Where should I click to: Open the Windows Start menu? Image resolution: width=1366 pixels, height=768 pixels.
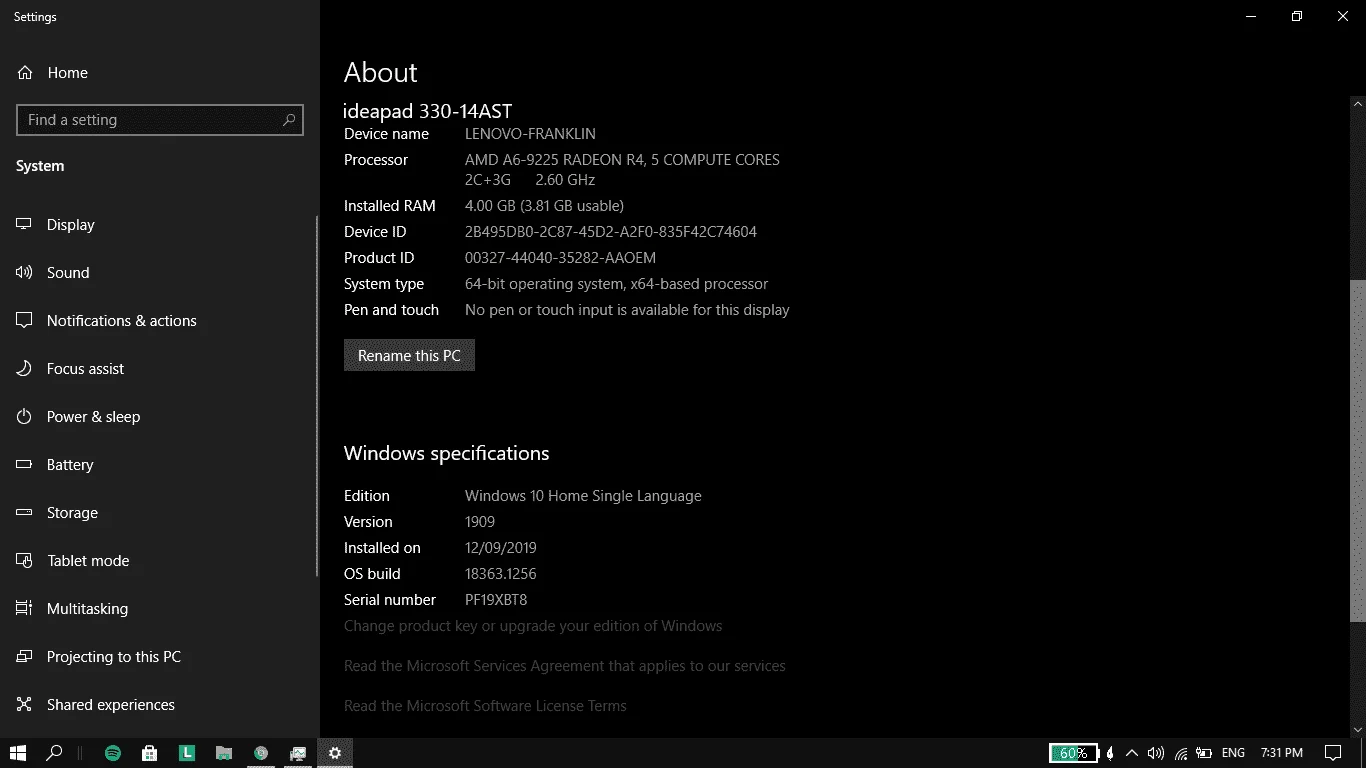click(x=17, y=753)
